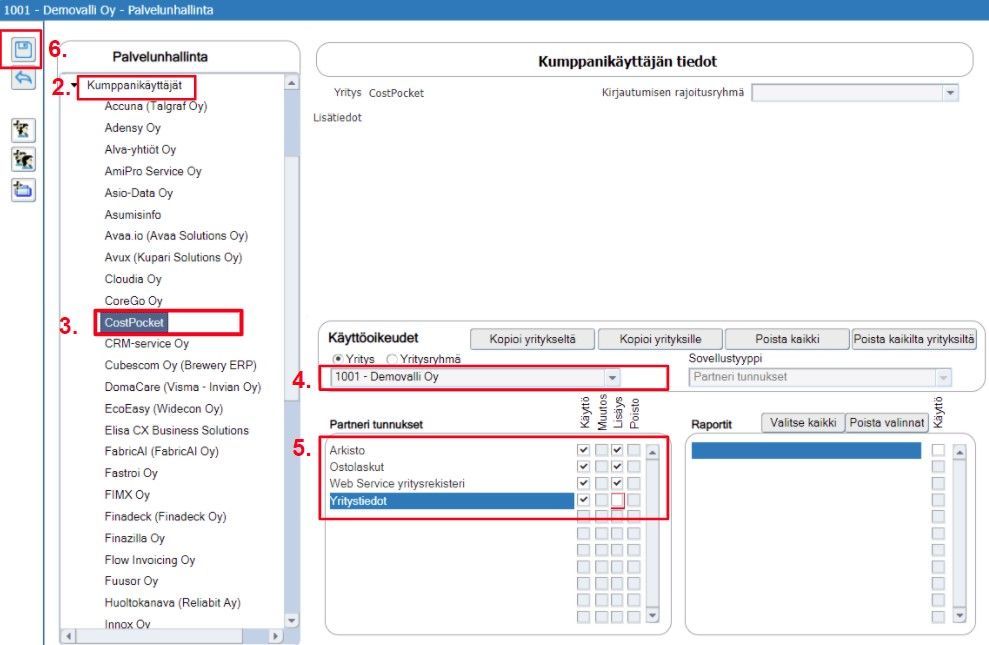Select Asio-Data Oy in tree
The width and height of the screenshot is (989, 645).
[x=139, y=193]
